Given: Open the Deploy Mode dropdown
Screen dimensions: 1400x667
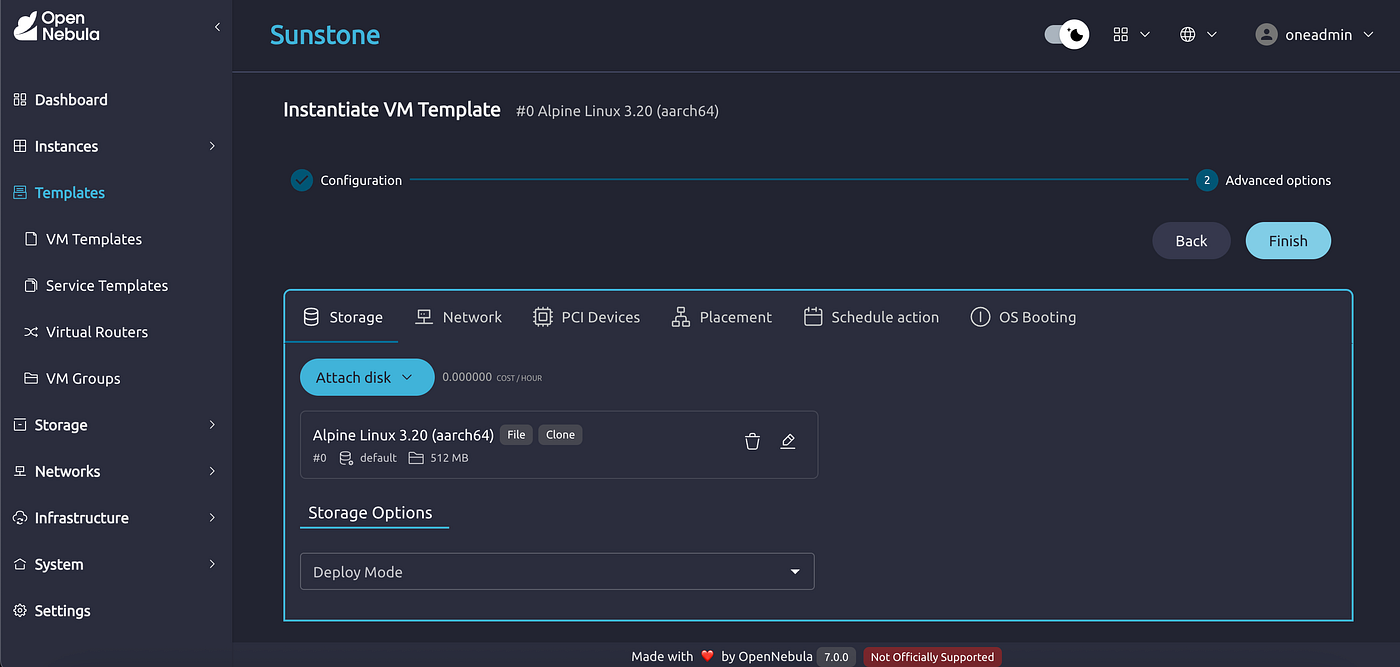Looking at the screenshot, I should pos(557,572).
